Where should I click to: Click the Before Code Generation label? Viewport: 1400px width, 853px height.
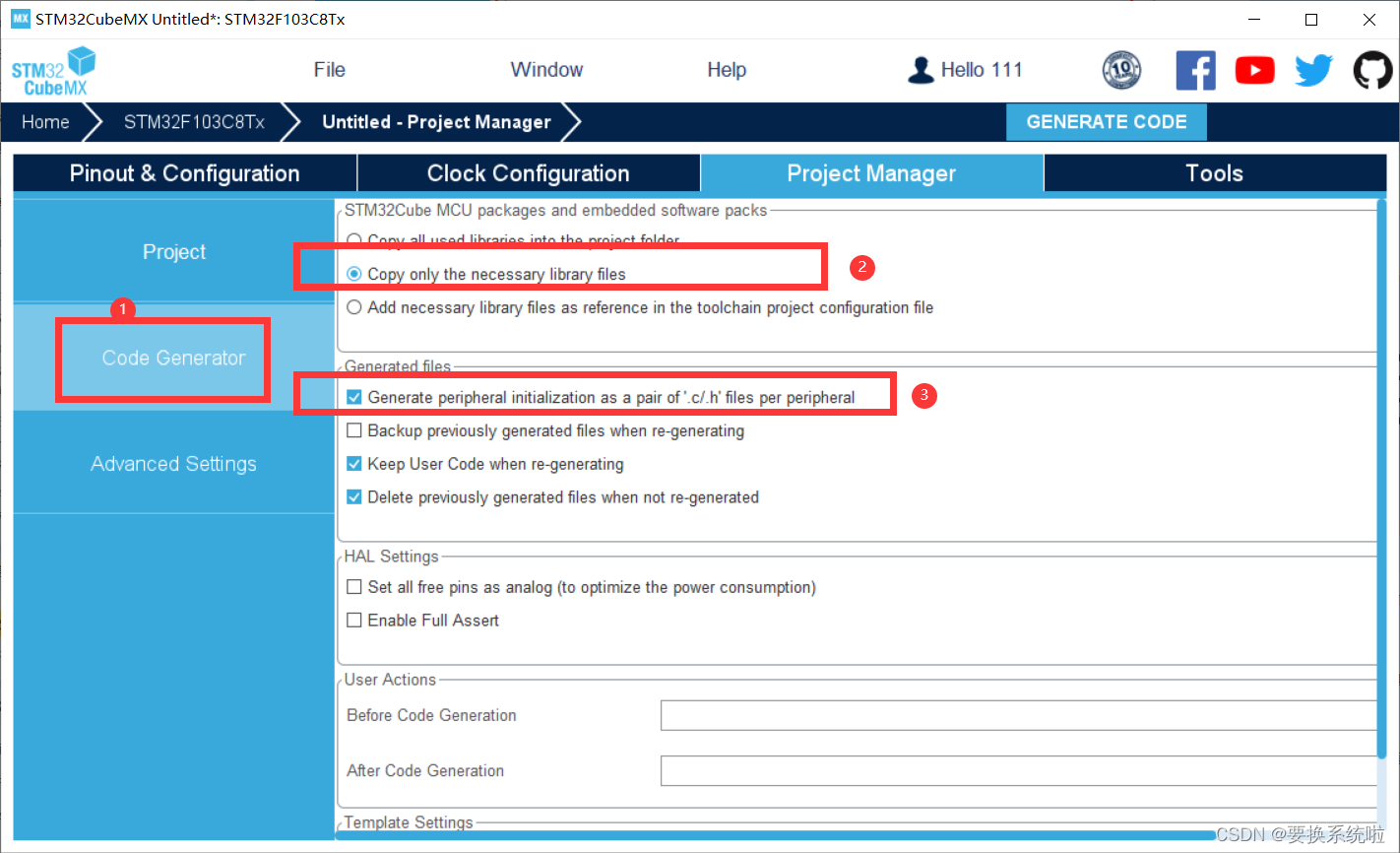tap(431, 716)
